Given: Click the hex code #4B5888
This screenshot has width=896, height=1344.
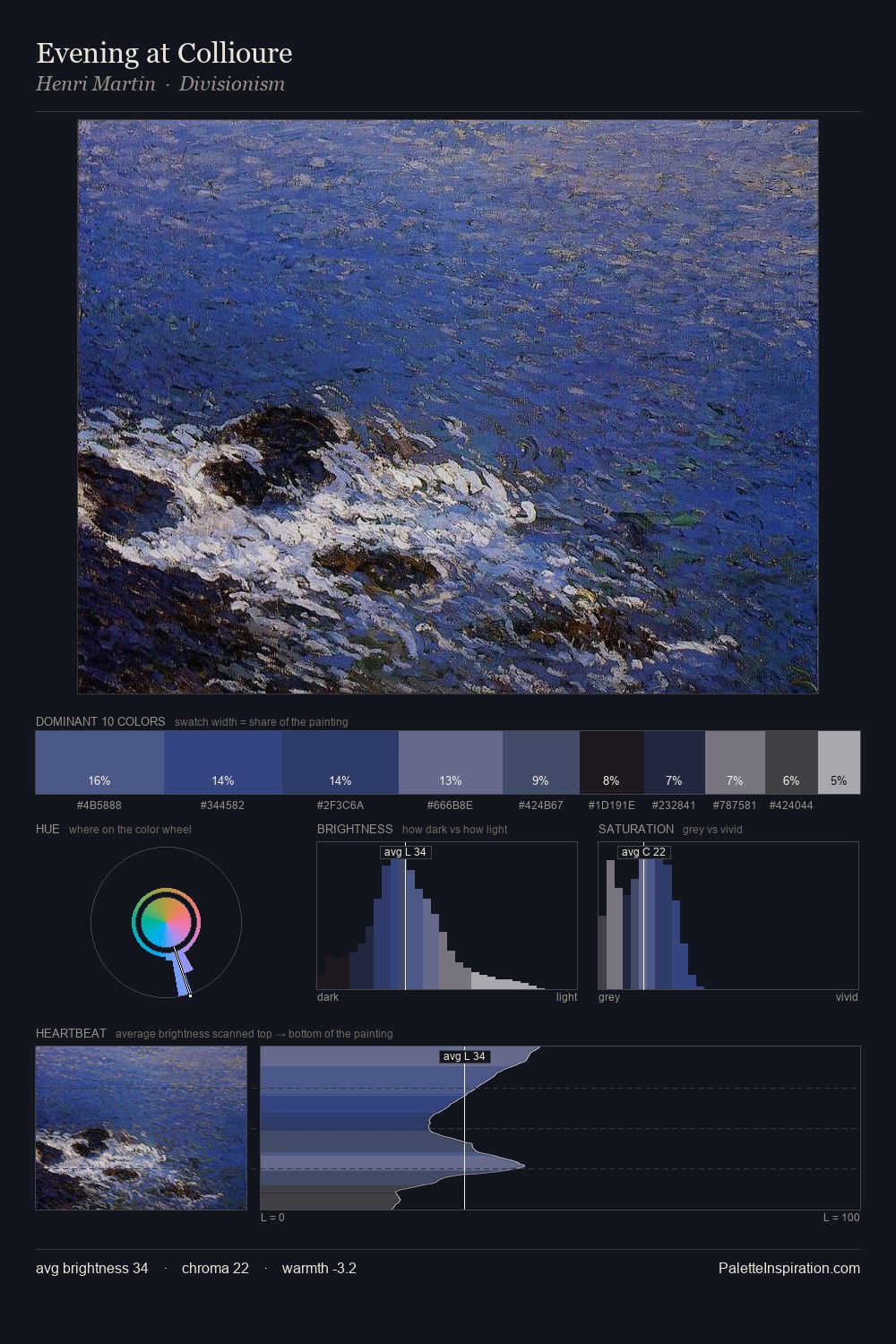Looking at the screenshot, I should coord(99,806).
